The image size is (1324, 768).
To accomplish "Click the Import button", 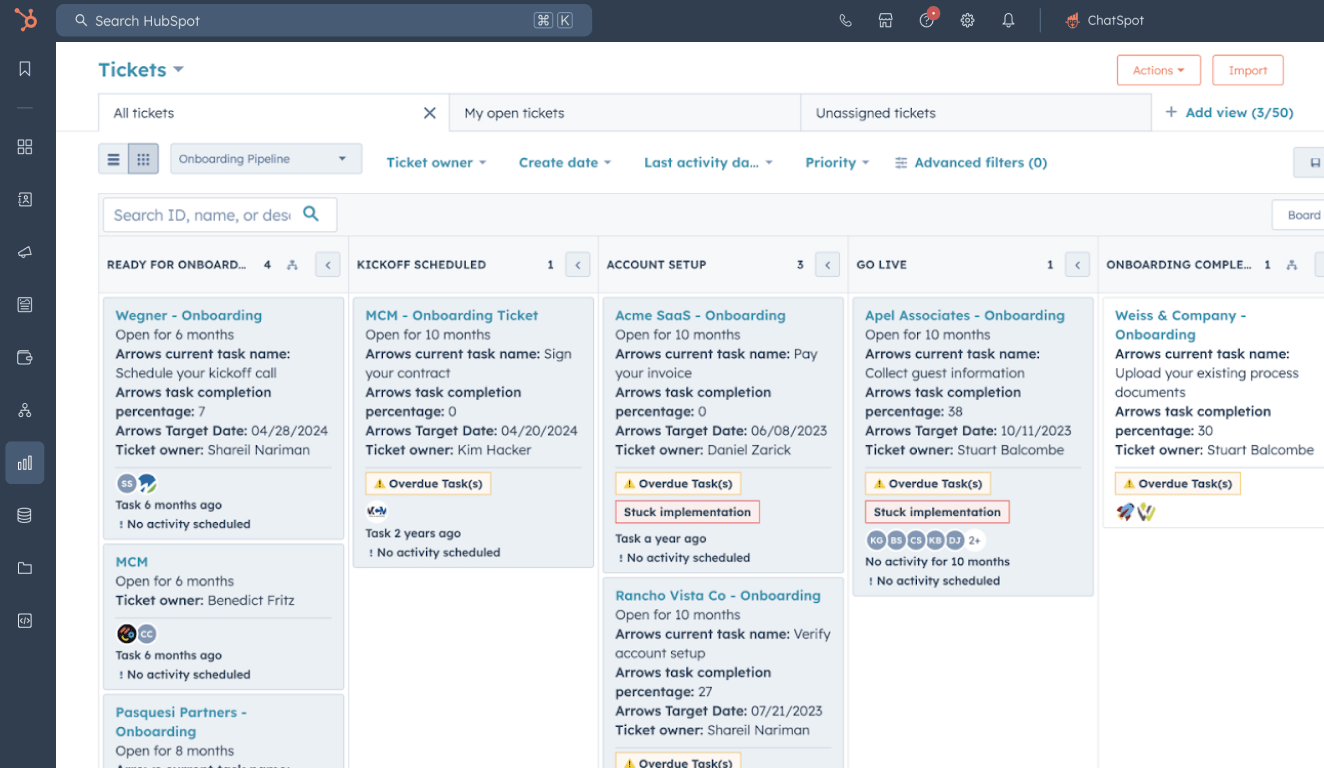I will [1247, 70].
